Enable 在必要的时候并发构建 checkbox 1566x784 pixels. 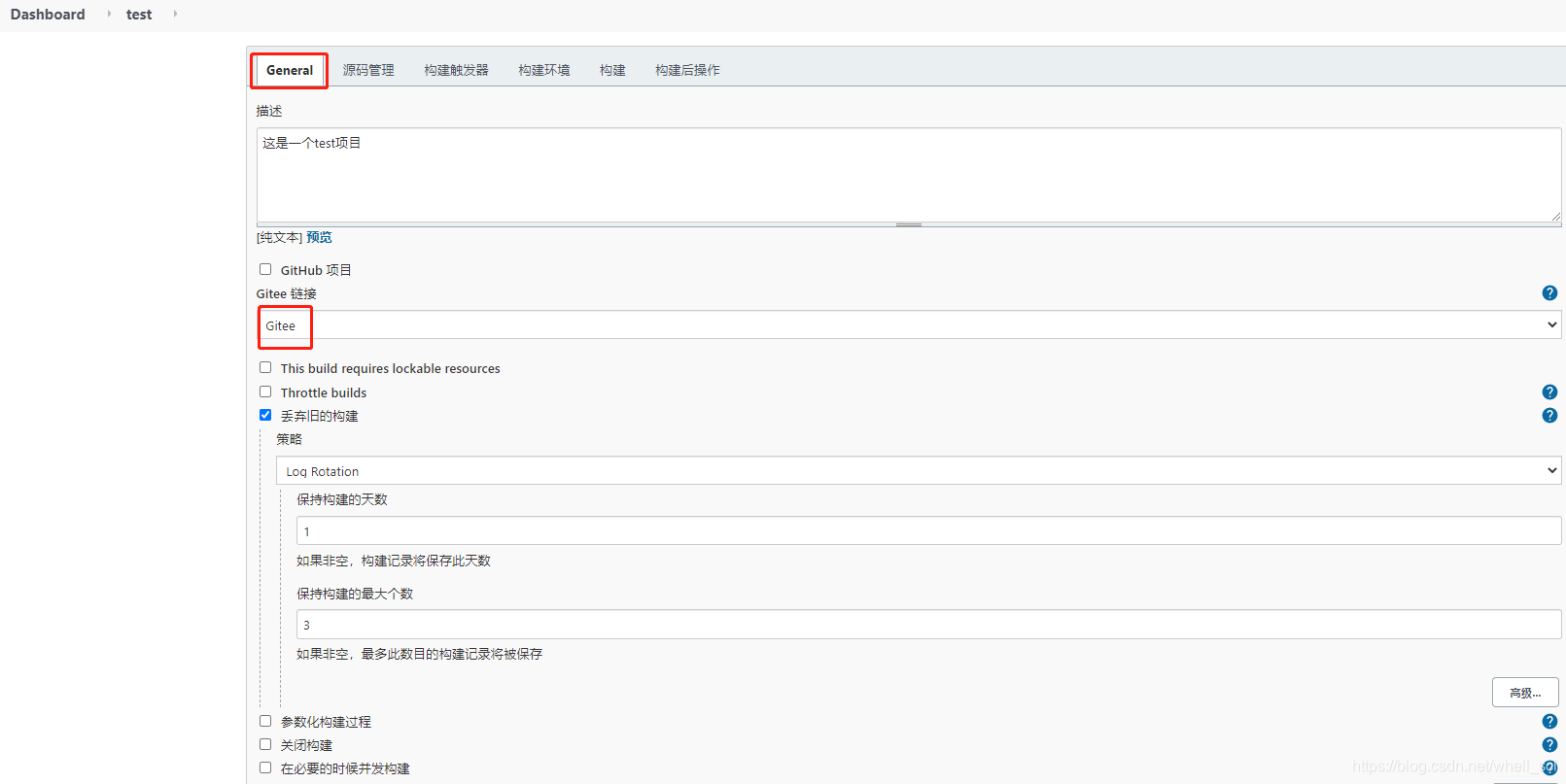pyautogui.click(x=265, y=767)
